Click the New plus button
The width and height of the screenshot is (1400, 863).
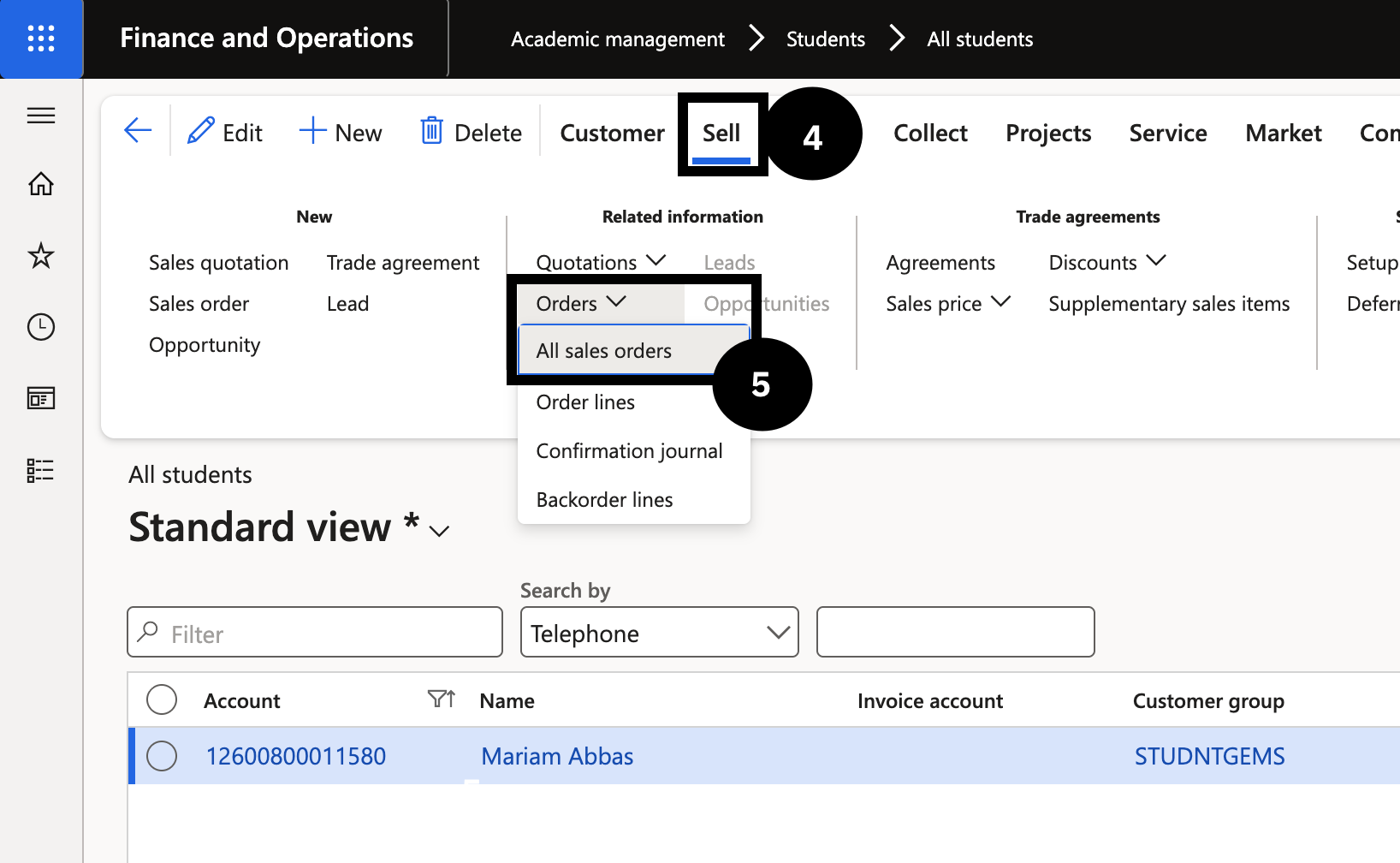[x=341, y=132]
